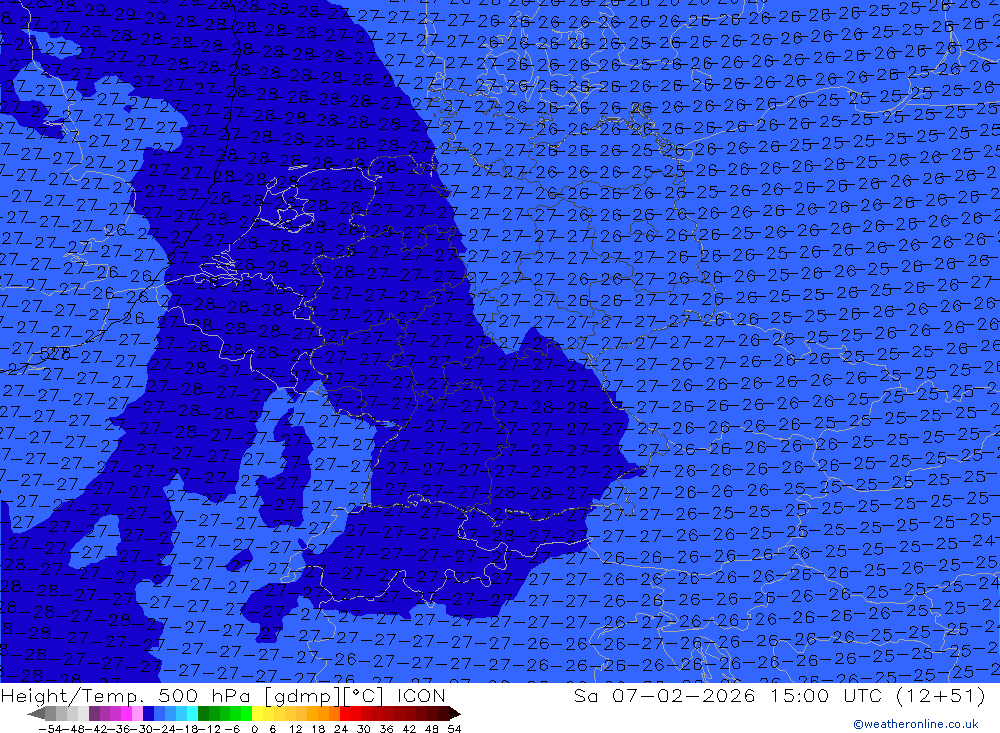
Task: Click the "(12+51)" forecast run text
Action: 940,695
